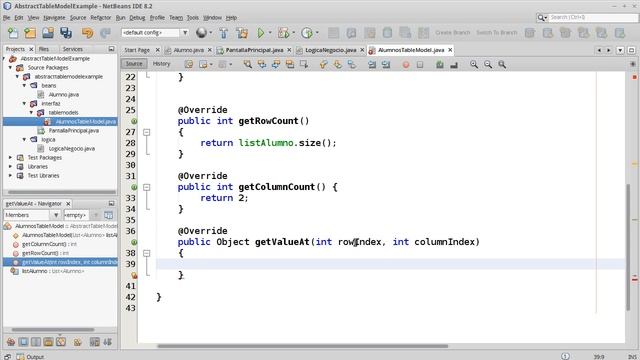Viewport: 640px width, 360px height.
Task: Expand the Libraries tree node
Action: click(x=11, y=167)
